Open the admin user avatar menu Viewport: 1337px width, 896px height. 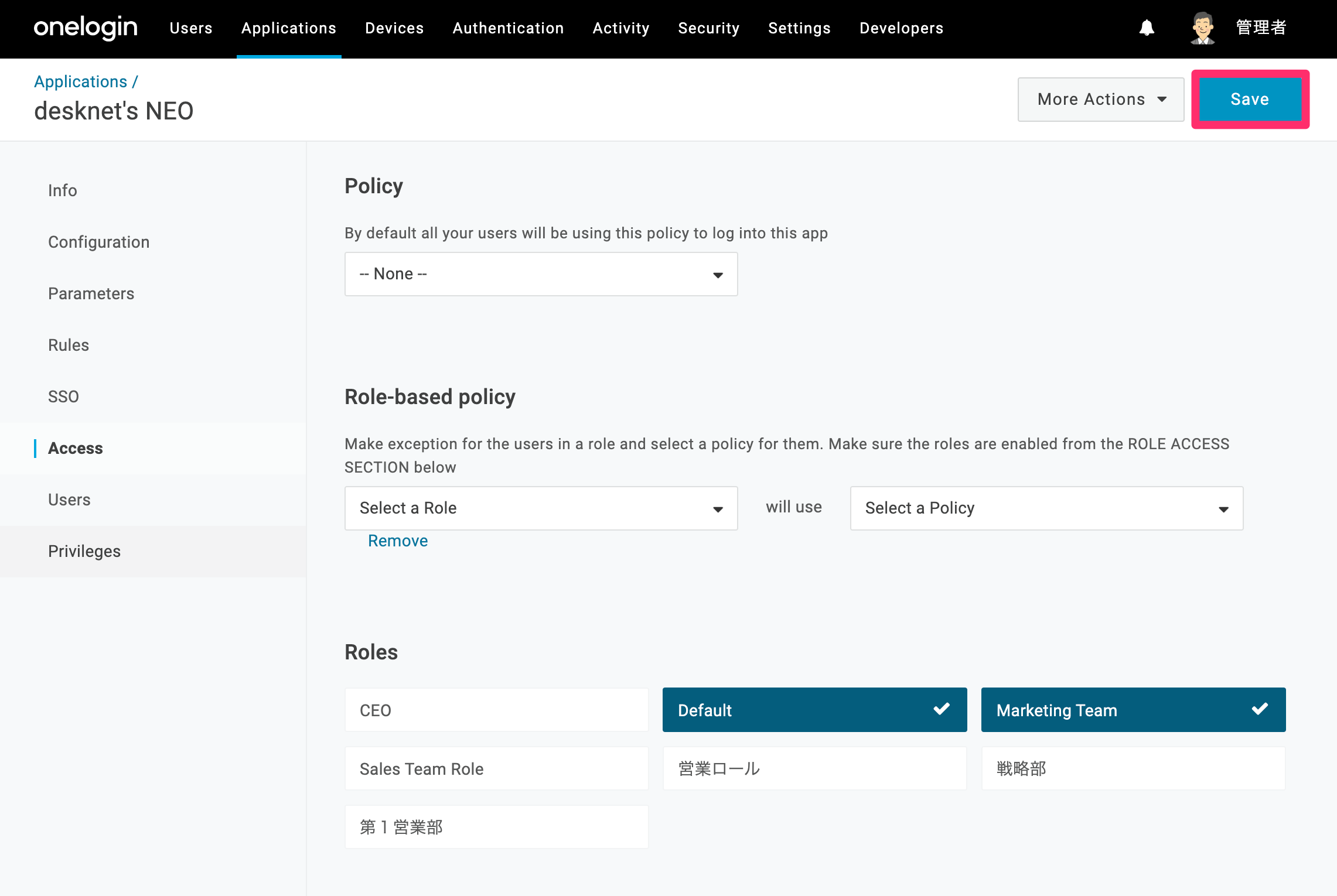click(x=1202, y=28)
